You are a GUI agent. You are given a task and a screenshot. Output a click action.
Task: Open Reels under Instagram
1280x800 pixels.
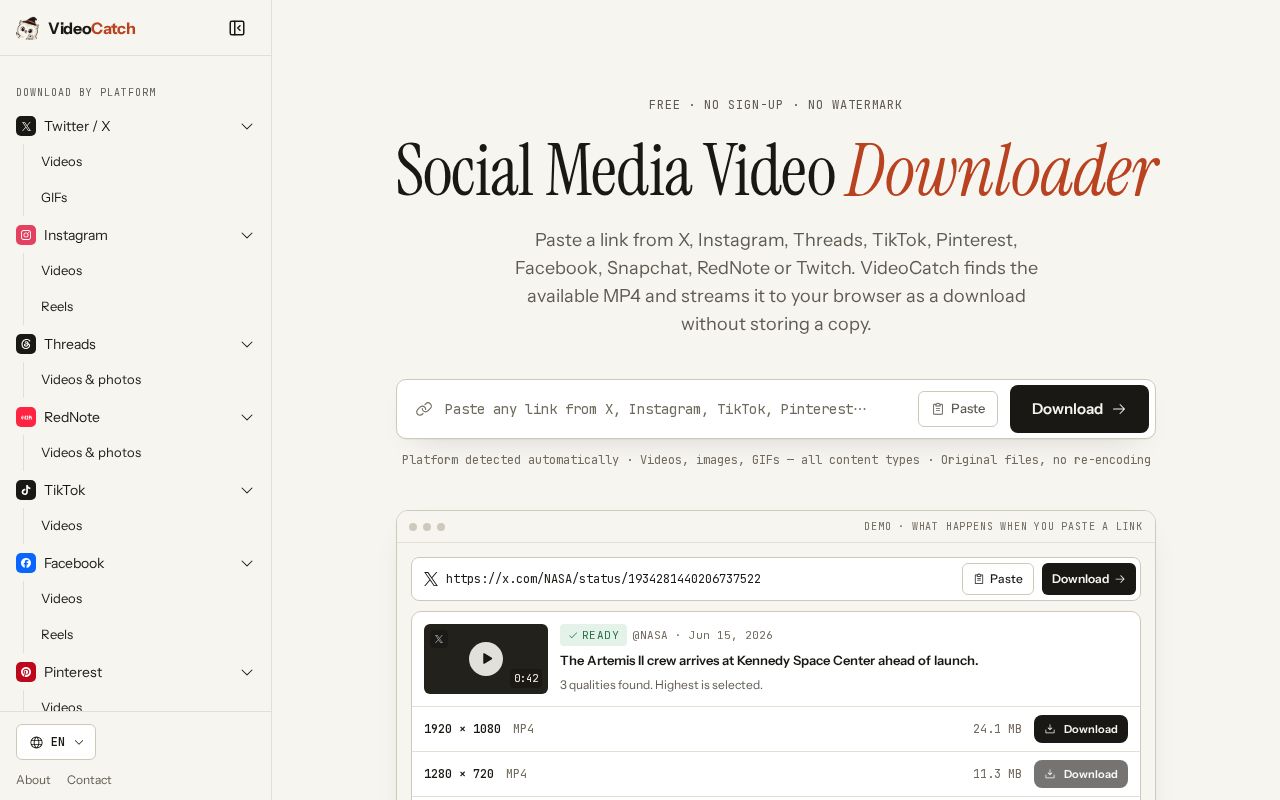[x=57, y=307]
